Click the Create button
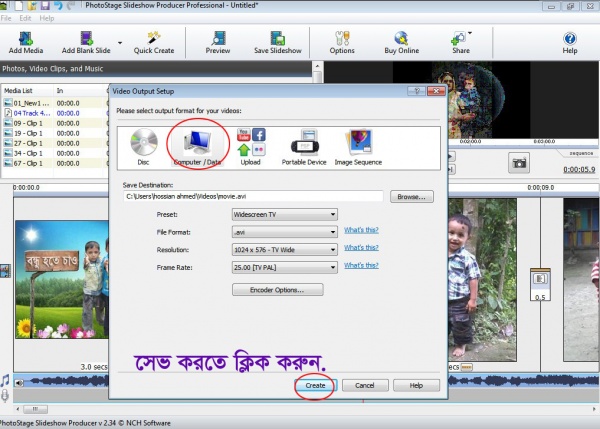The height and width of the screenshot is (429, 600). 315,385
